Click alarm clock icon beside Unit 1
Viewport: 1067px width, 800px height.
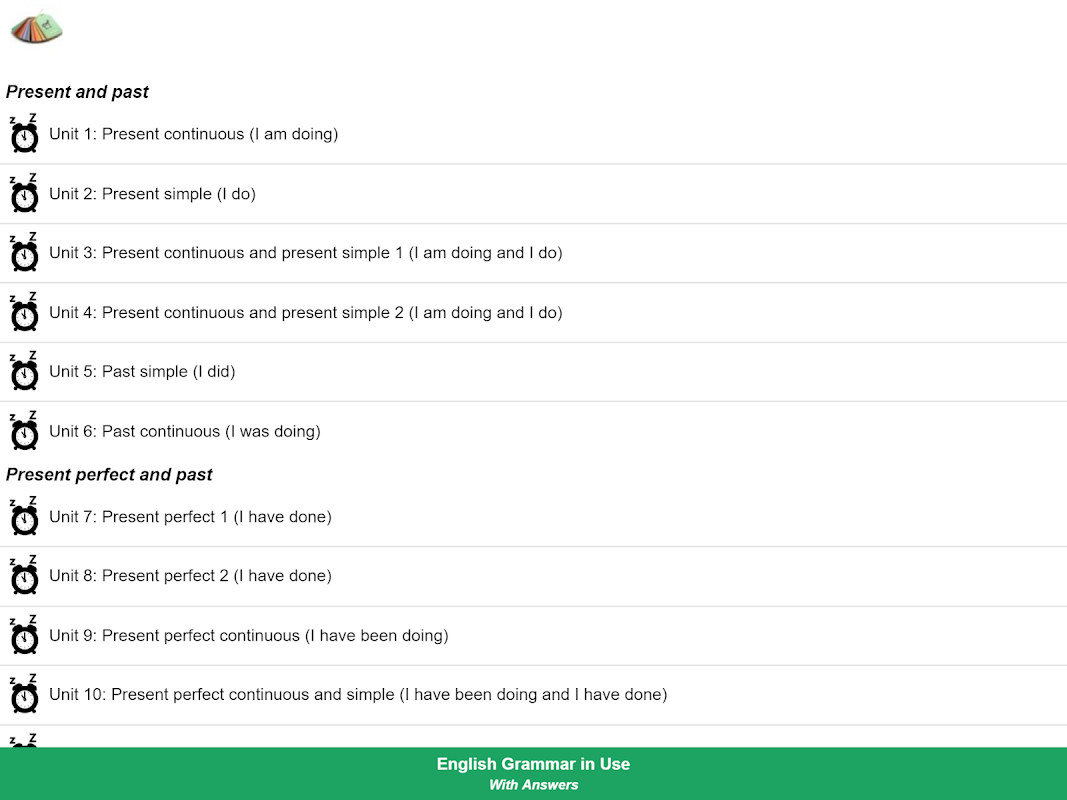click(x=24, y=134)
